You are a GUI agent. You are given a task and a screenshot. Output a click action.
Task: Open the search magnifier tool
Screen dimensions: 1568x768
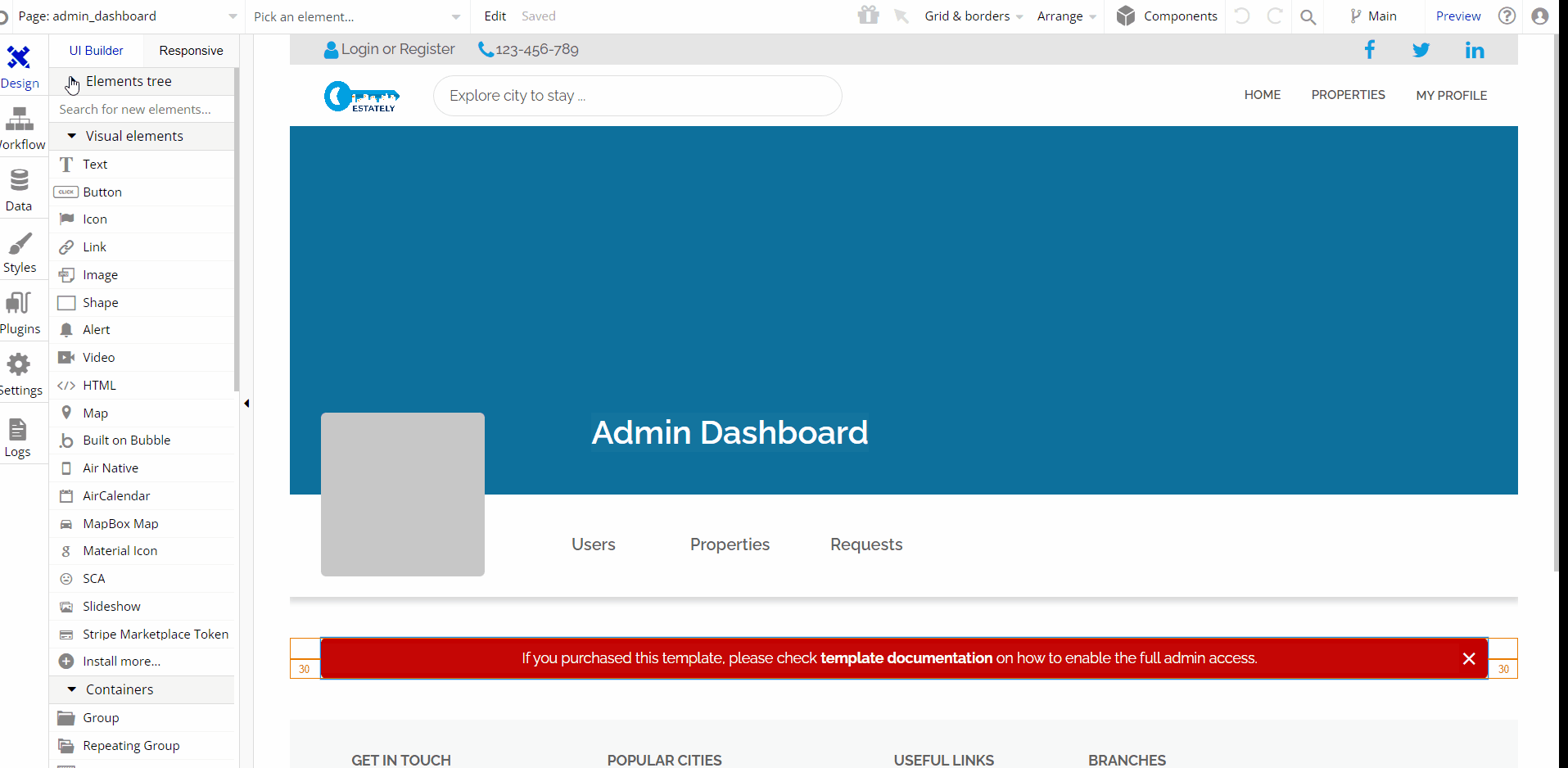coord(1308,16)
